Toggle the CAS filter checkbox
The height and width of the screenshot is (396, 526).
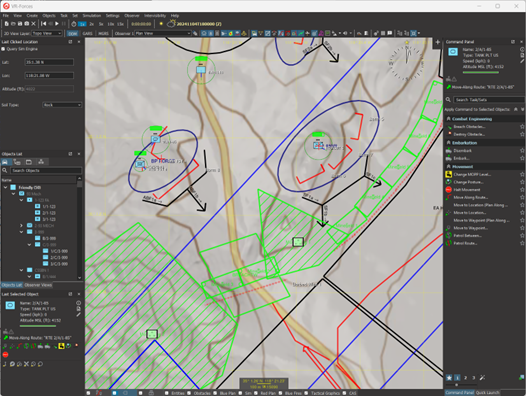pyautogui.click(x=344, y=393)
